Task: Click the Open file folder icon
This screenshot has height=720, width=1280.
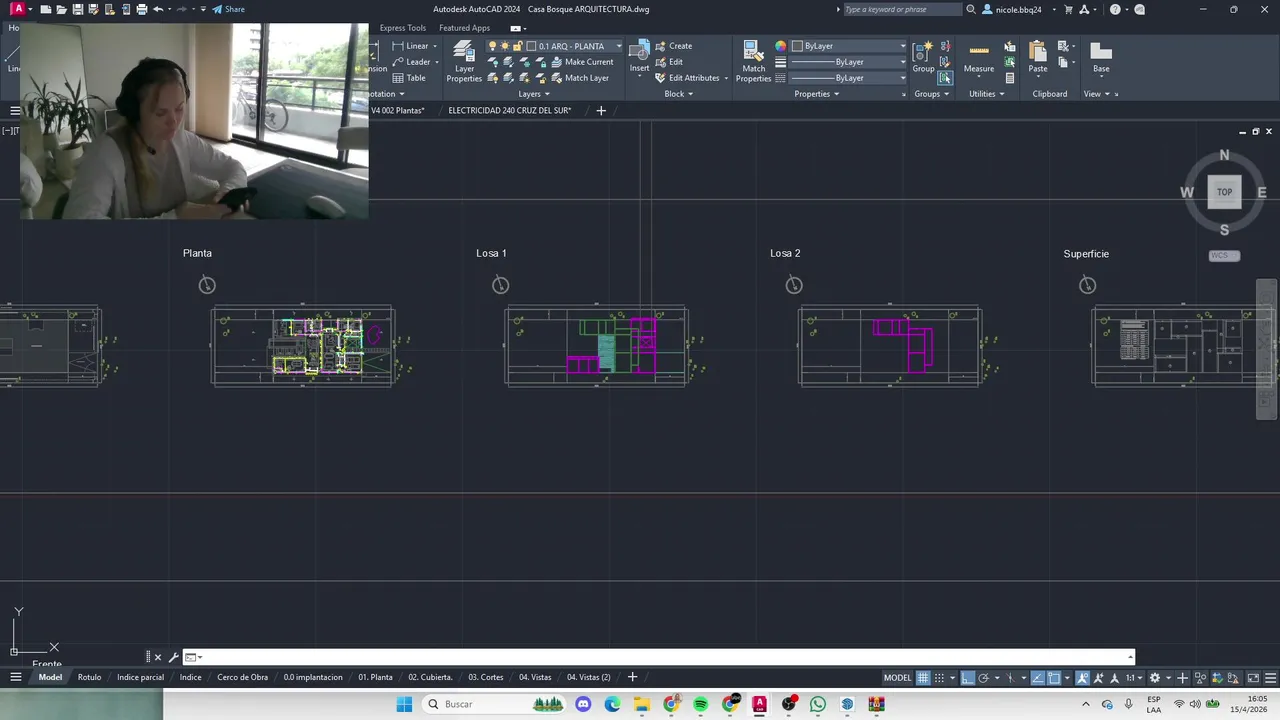Action: (62, 9)
